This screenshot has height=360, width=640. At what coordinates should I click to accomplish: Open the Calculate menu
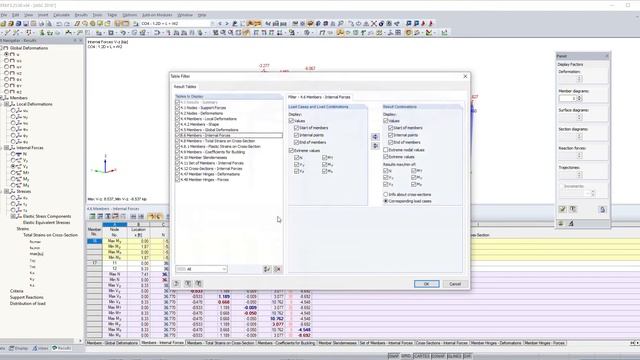pos(61,15)
